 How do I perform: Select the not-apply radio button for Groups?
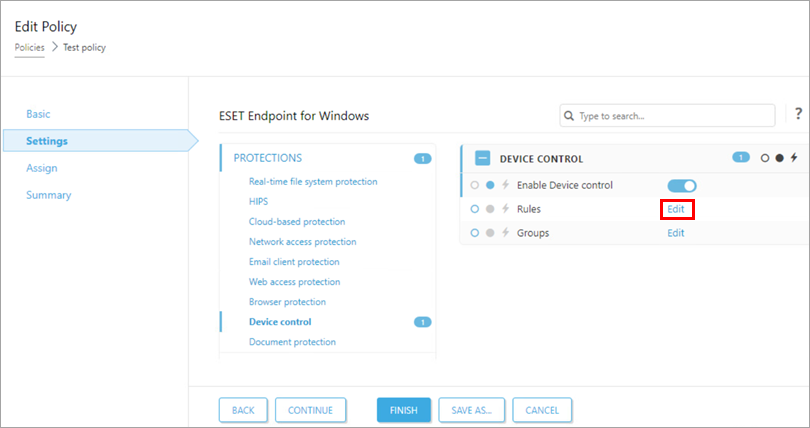[x=475, y=233]
